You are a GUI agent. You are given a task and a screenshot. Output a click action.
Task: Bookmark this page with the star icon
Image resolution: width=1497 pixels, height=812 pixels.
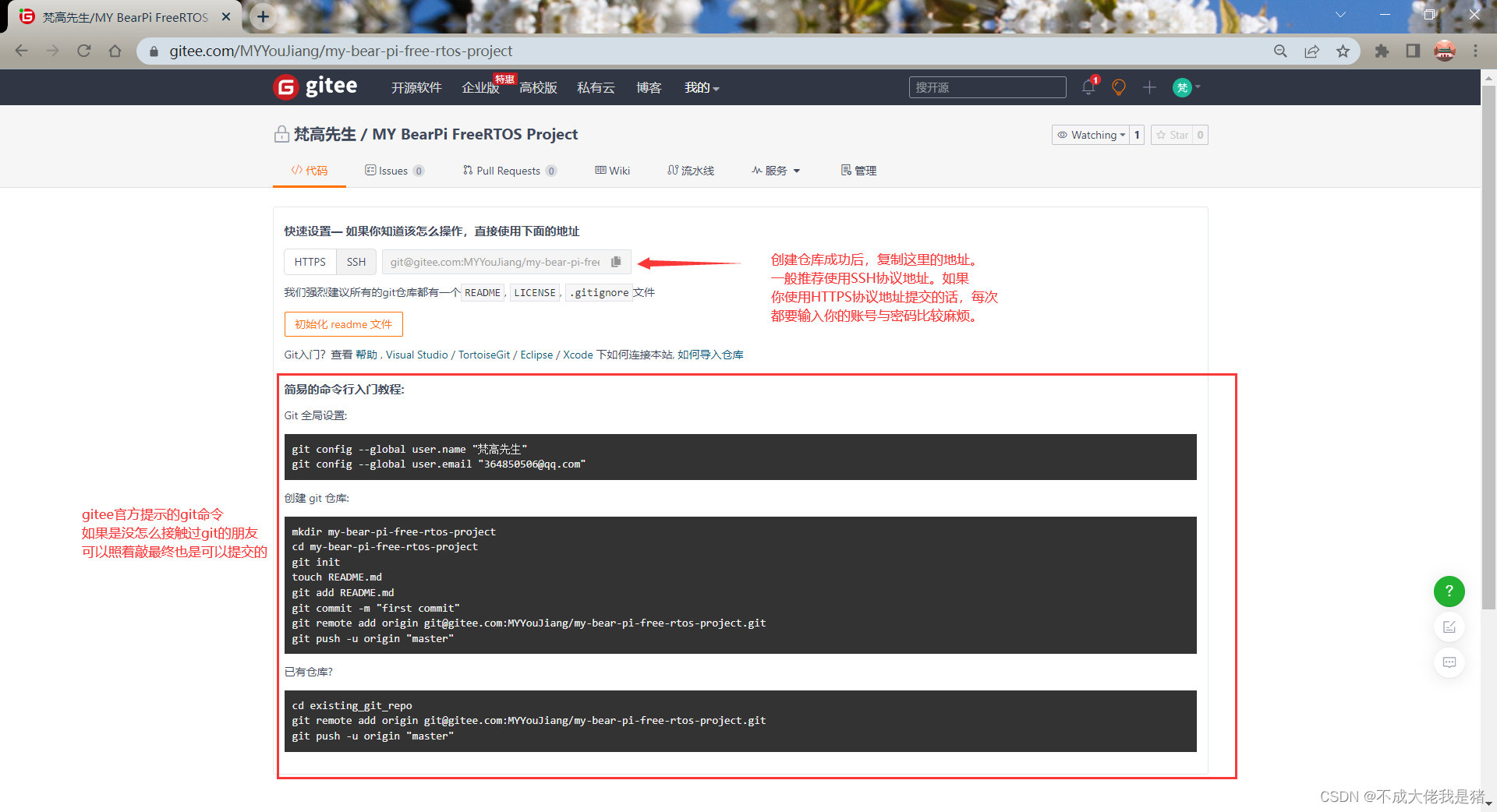click(1343, 51)
